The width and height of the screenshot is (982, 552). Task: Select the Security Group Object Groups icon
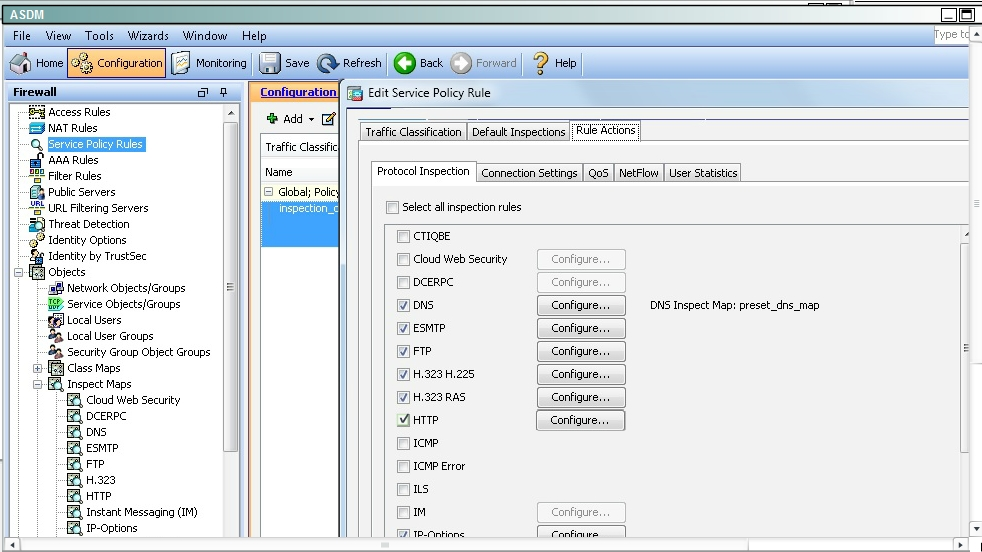point(56,352)
